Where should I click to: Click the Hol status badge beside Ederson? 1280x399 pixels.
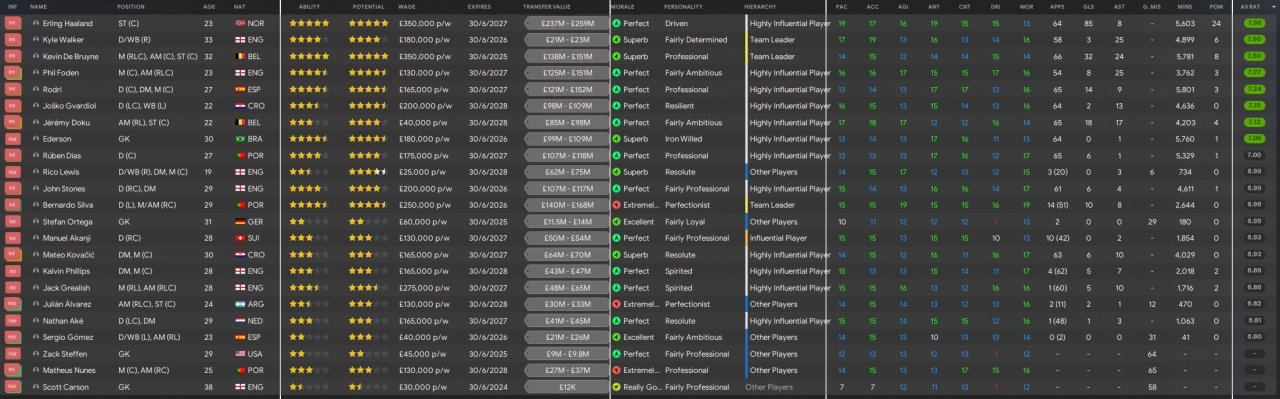click(x=13, y=139)
